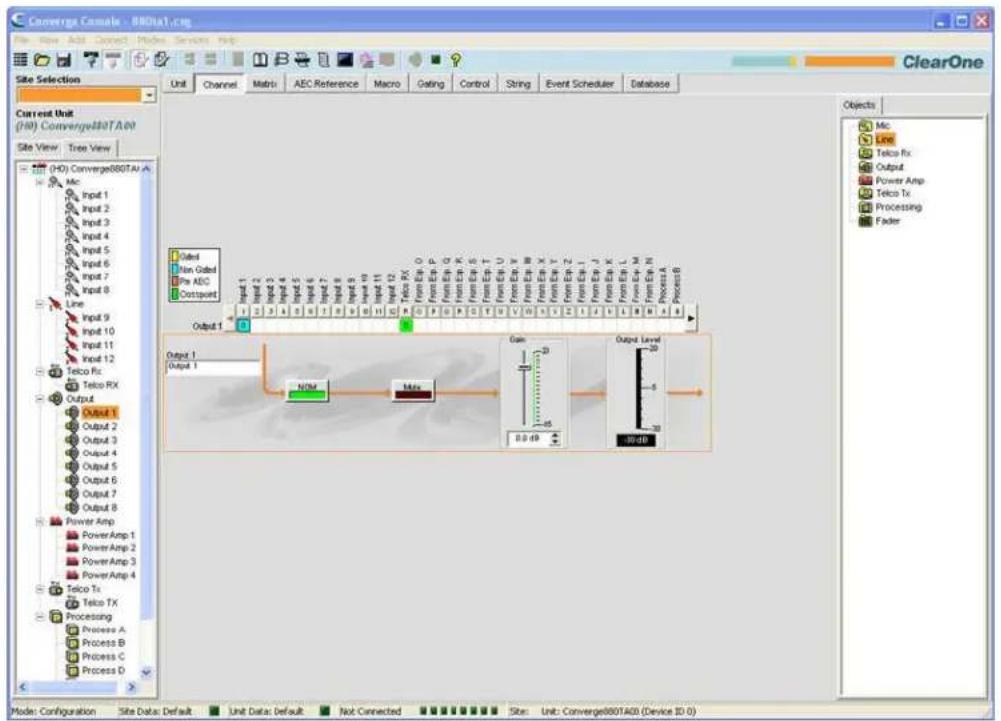Click matrix right scroll arrow
This screenshot has height=721, width=1001.
point(691,318)
